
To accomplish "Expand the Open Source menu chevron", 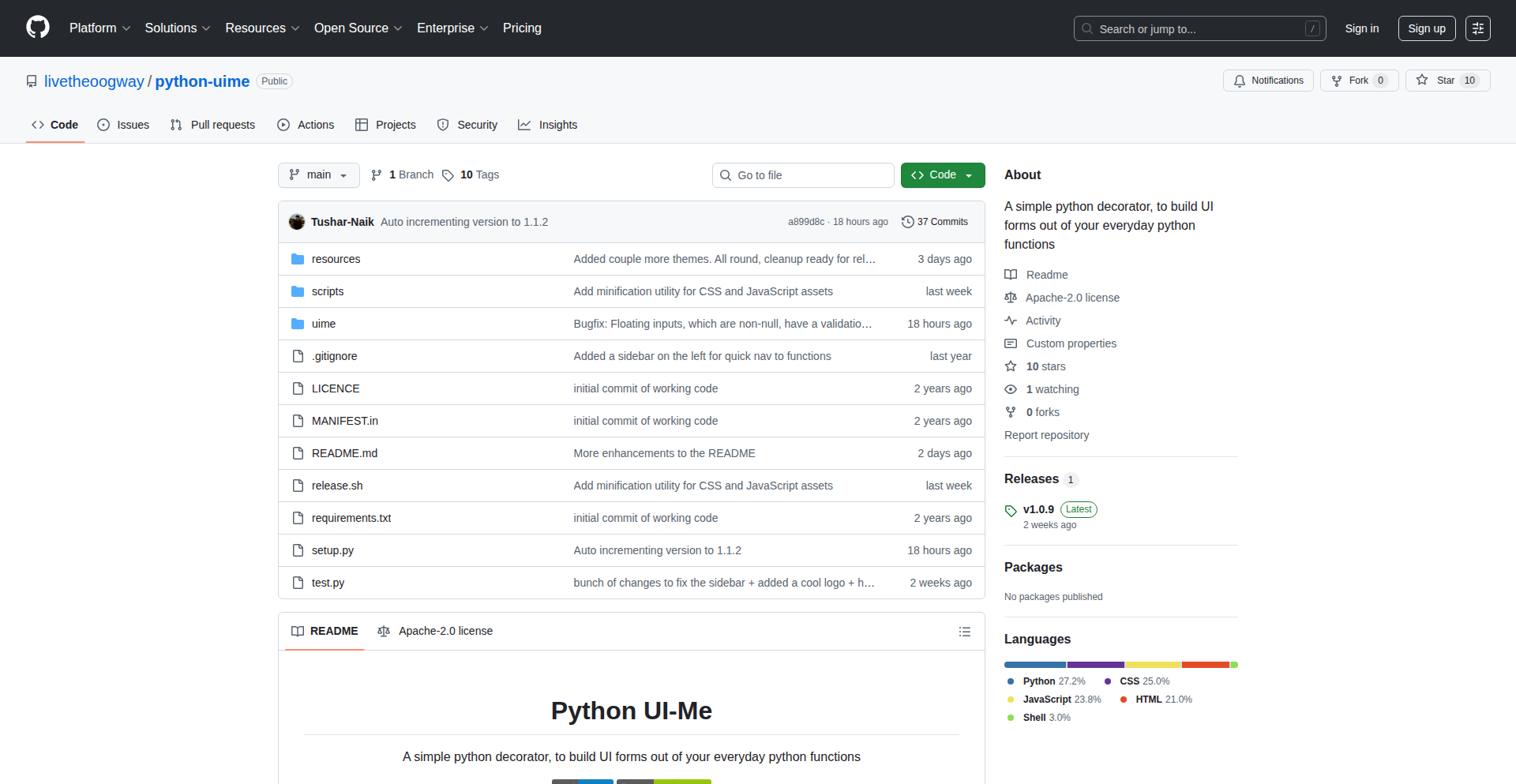I will click(x=400, y=28).
